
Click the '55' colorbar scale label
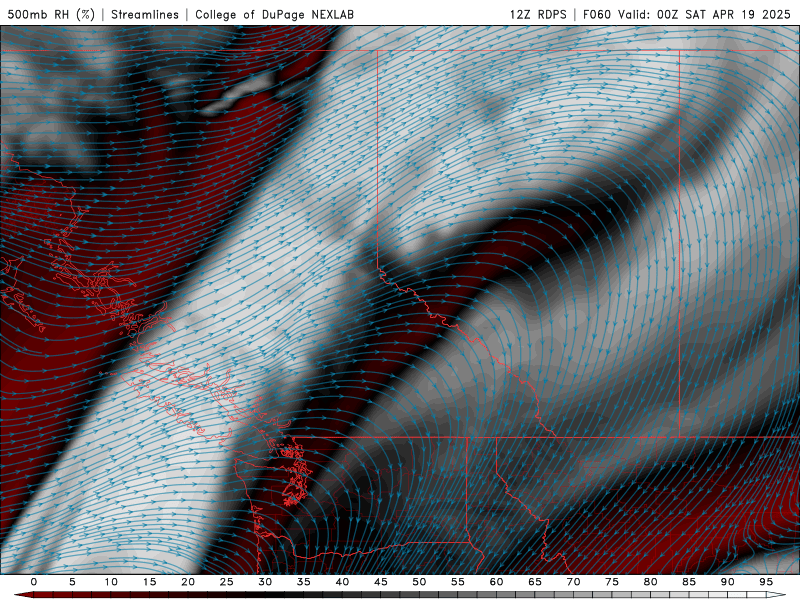pyautogui.click(x=458, y=582)
